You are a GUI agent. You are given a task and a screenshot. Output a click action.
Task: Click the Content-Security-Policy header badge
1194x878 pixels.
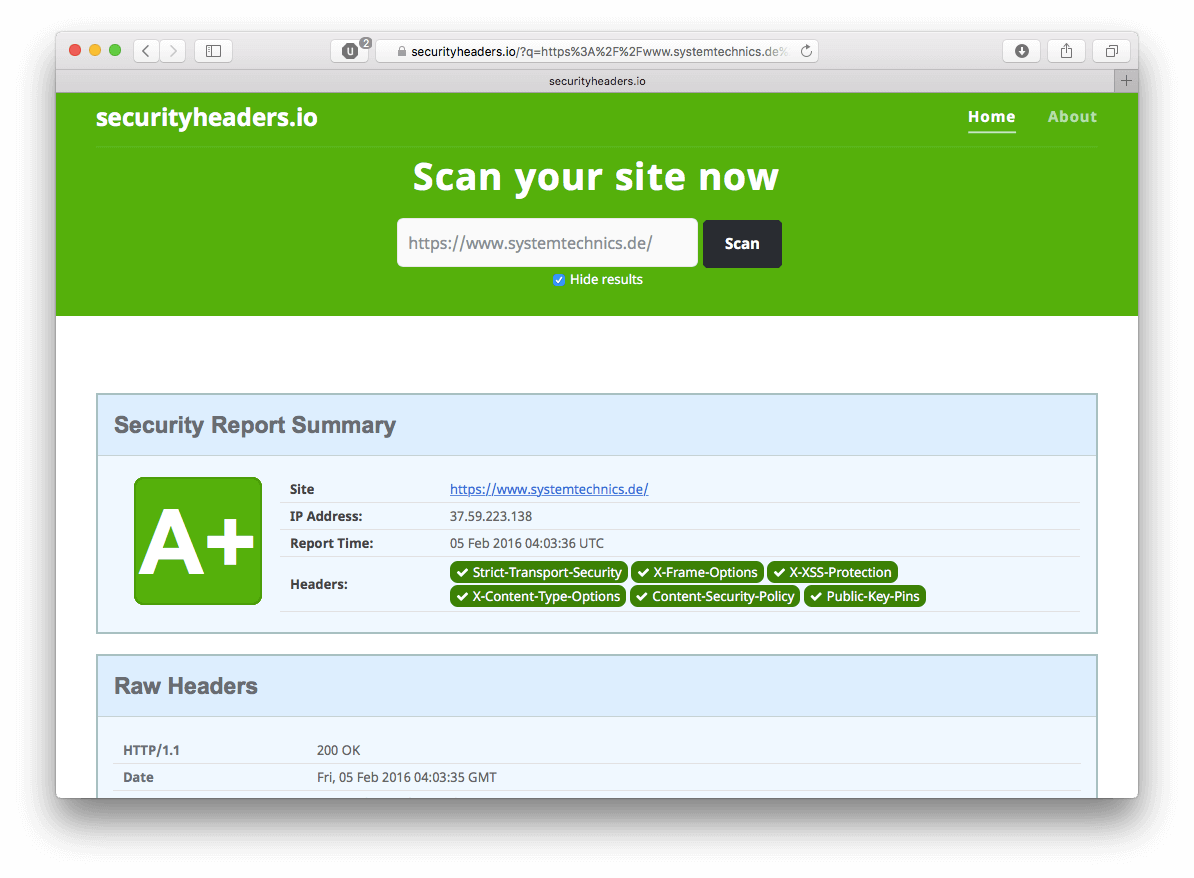point(715,596)
